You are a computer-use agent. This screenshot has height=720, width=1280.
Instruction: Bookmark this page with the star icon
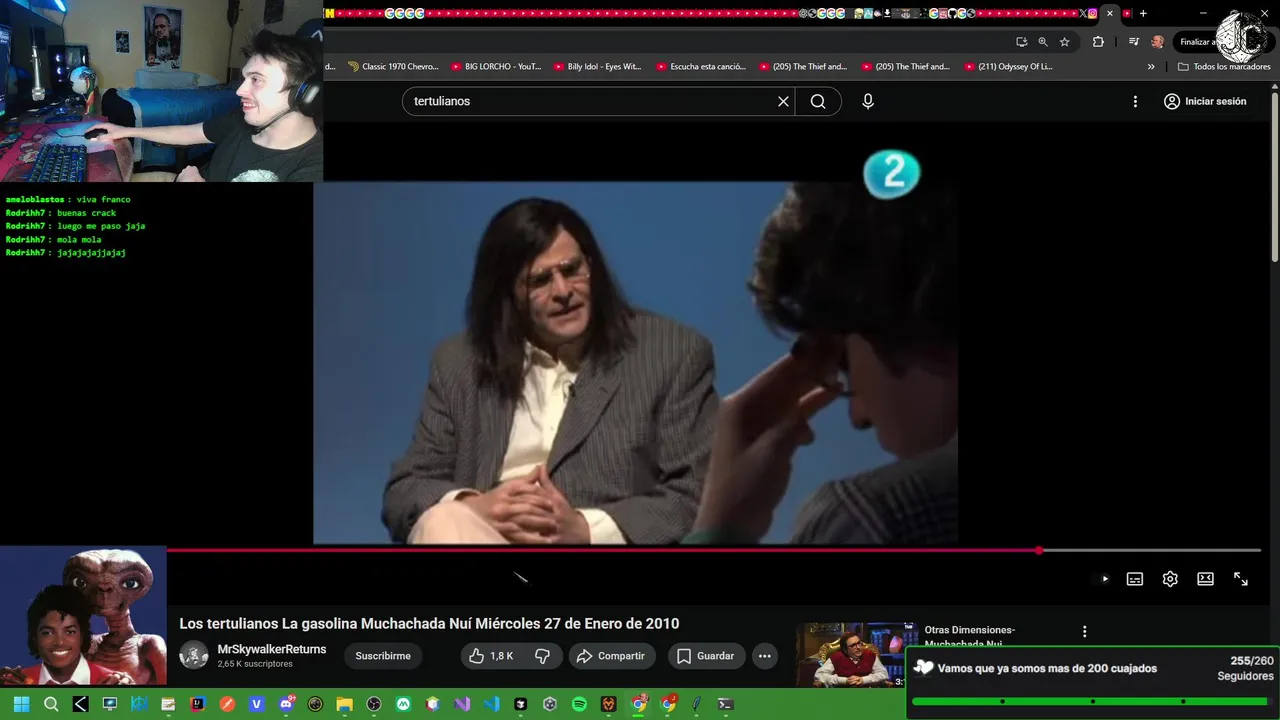pos(1065,42)
